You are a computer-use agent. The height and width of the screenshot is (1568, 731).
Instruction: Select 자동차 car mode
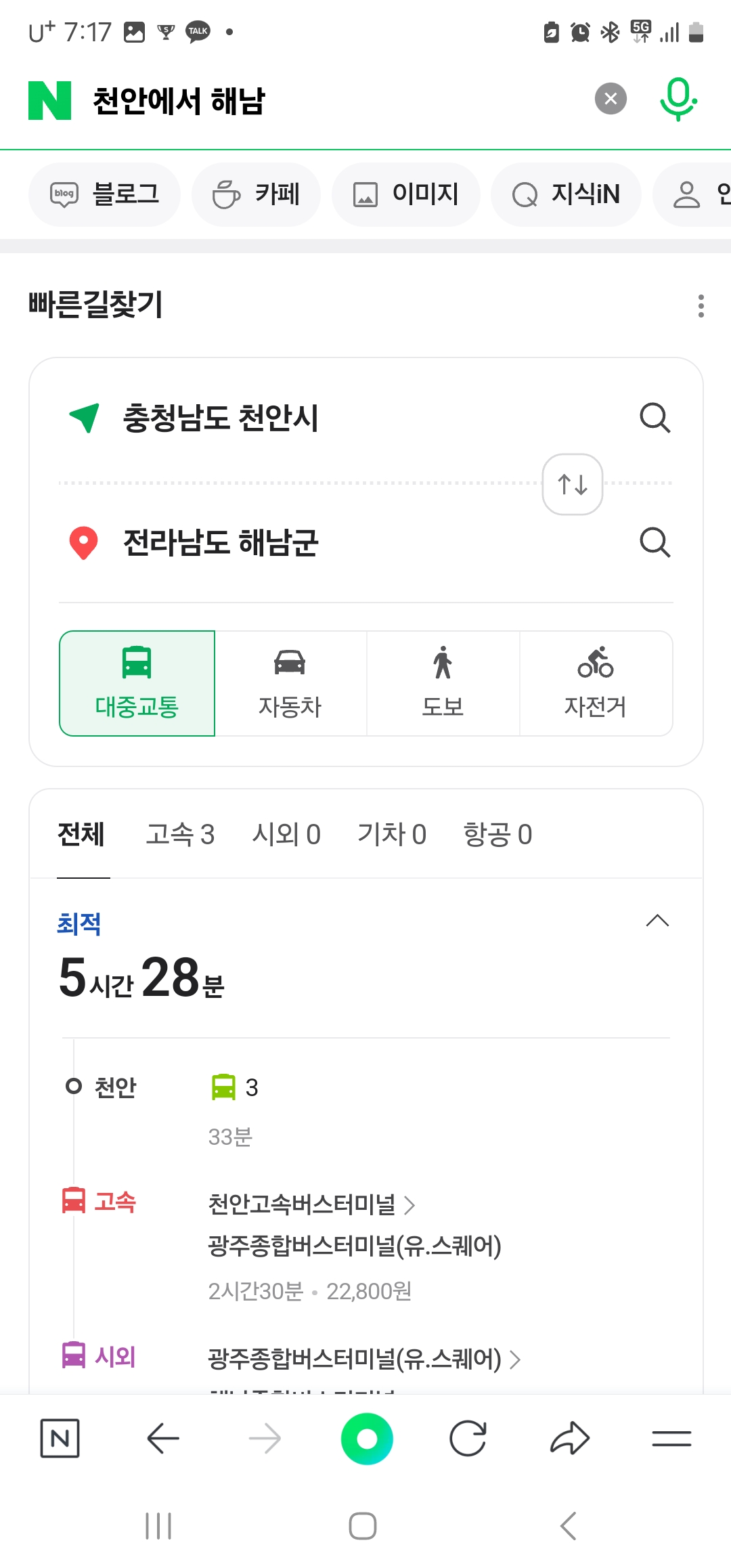coord(290,683)
